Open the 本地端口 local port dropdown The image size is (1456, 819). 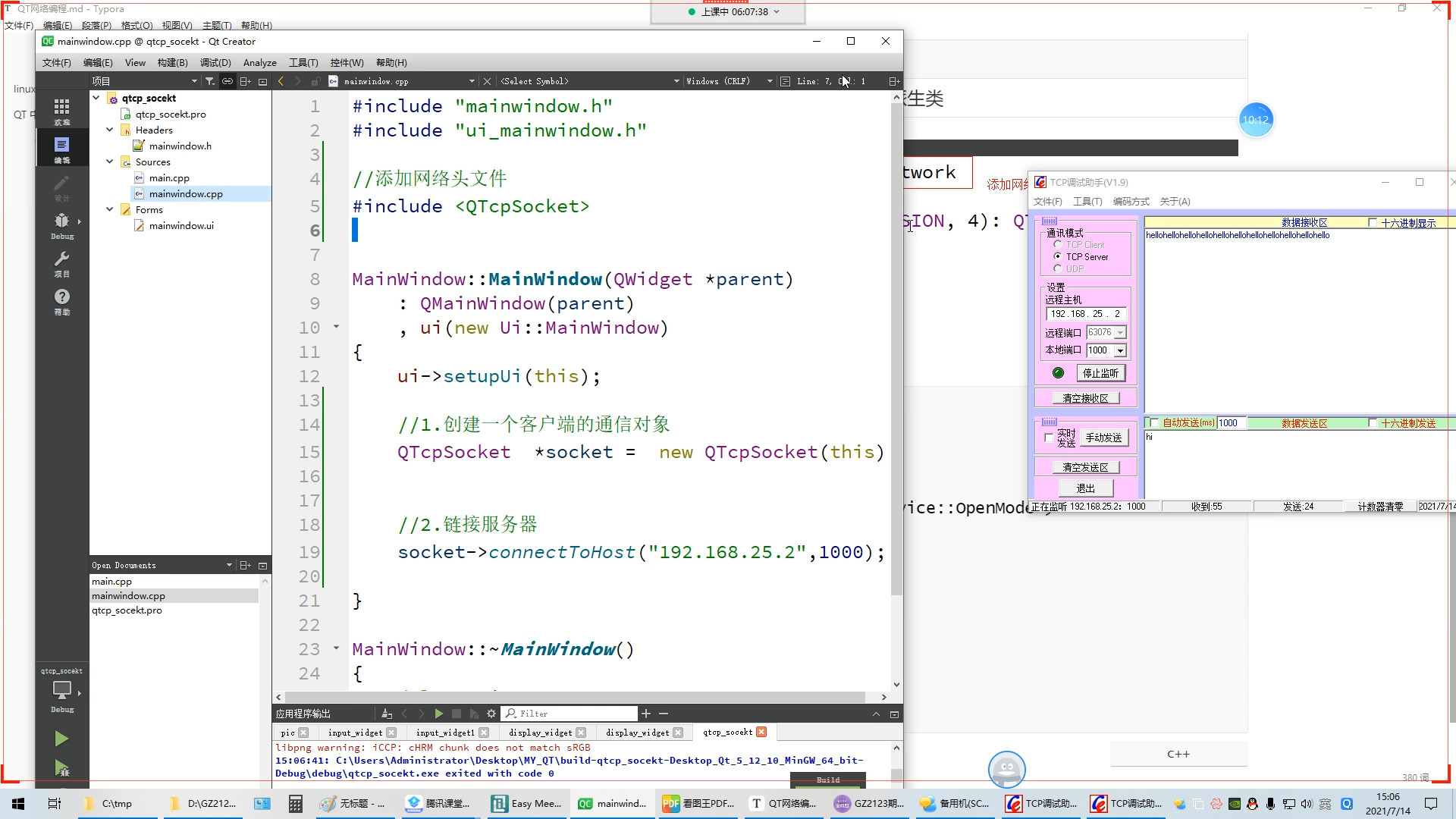click(x=1120, y=350)
